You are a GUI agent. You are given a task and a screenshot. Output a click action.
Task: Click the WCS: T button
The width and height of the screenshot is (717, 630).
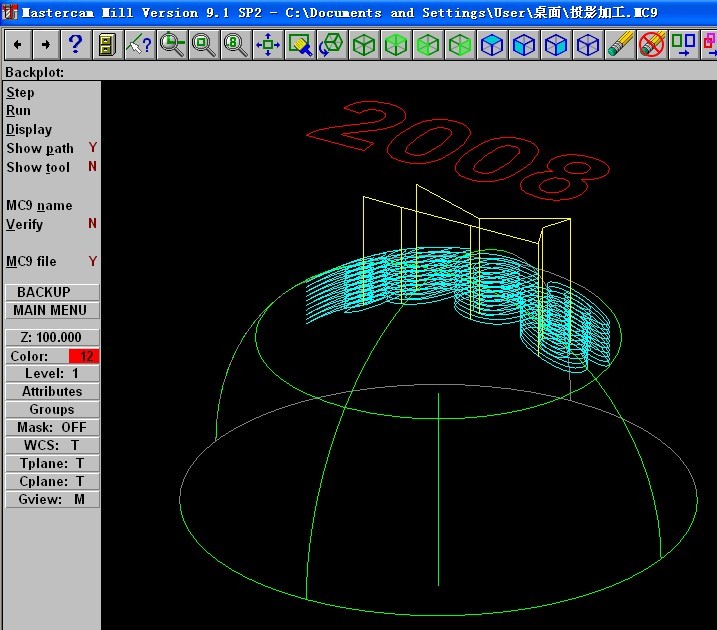(x=52, y=445)
